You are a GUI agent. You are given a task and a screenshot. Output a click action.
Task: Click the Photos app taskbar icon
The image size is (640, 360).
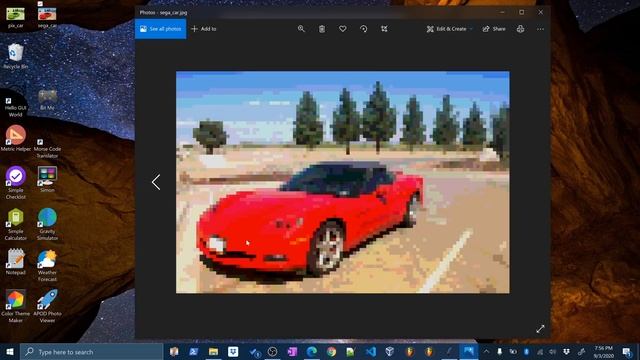tap(469, 352)
